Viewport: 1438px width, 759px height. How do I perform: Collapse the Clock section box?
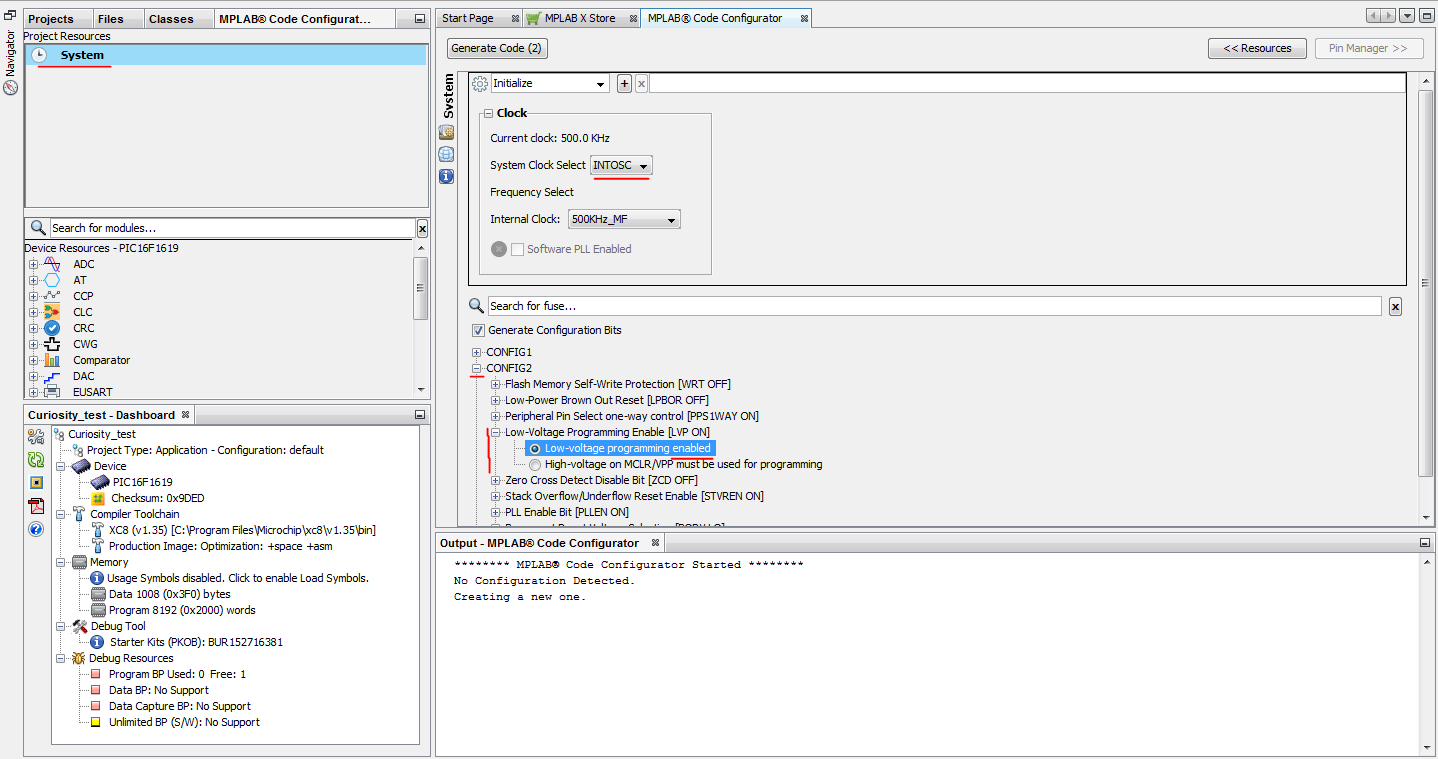pos(488,113)
